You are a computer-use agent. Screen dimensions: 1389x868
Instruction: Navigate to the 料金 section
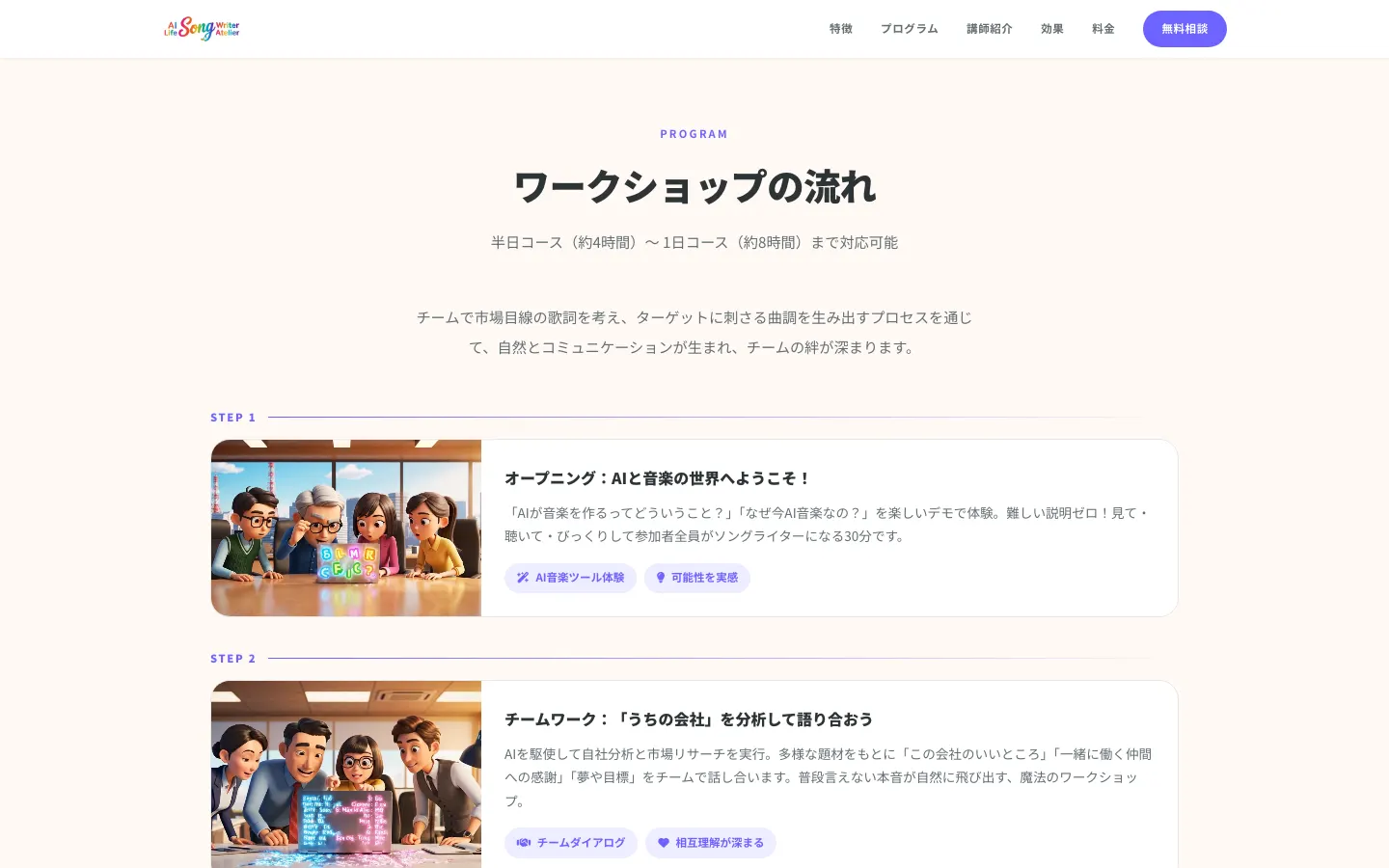point(1103,29)
